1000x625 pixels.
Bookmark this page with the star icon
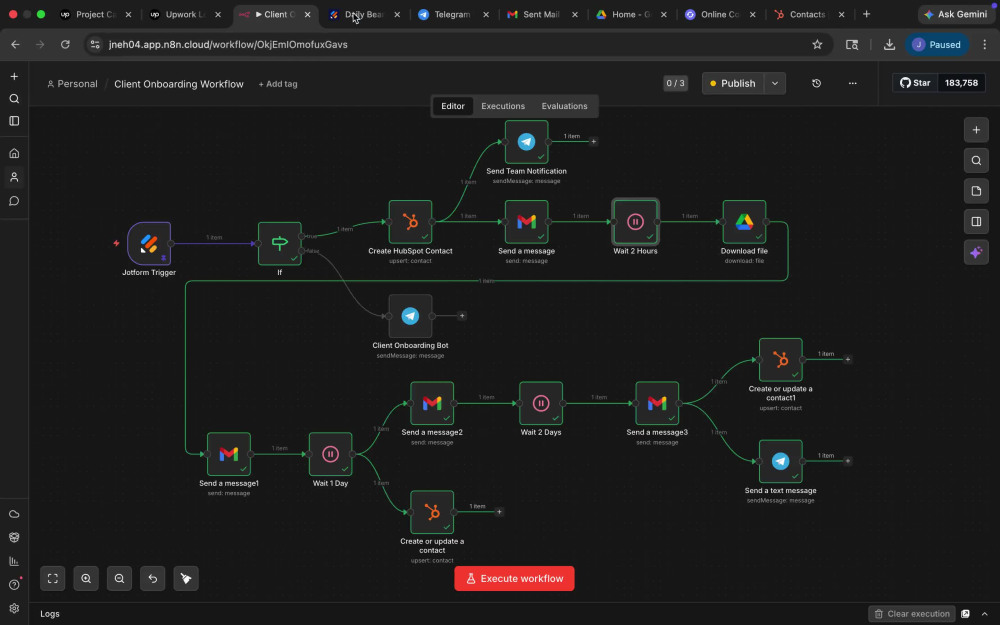(817, 45)
